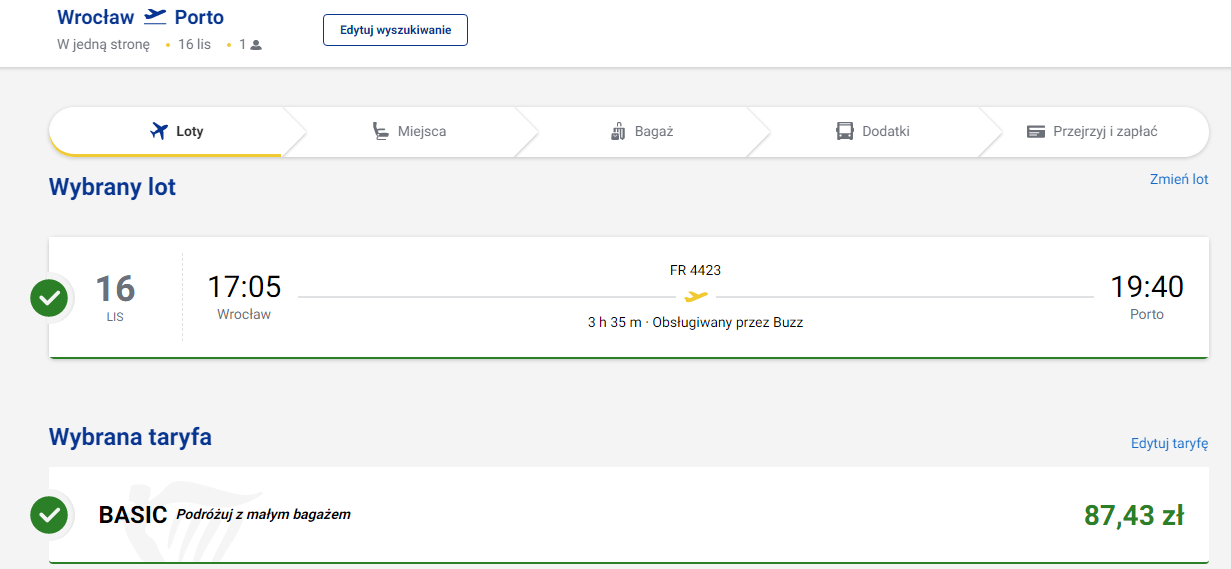
Task: Click the 87,43 zł fare price
Action: click(1134, 515)
